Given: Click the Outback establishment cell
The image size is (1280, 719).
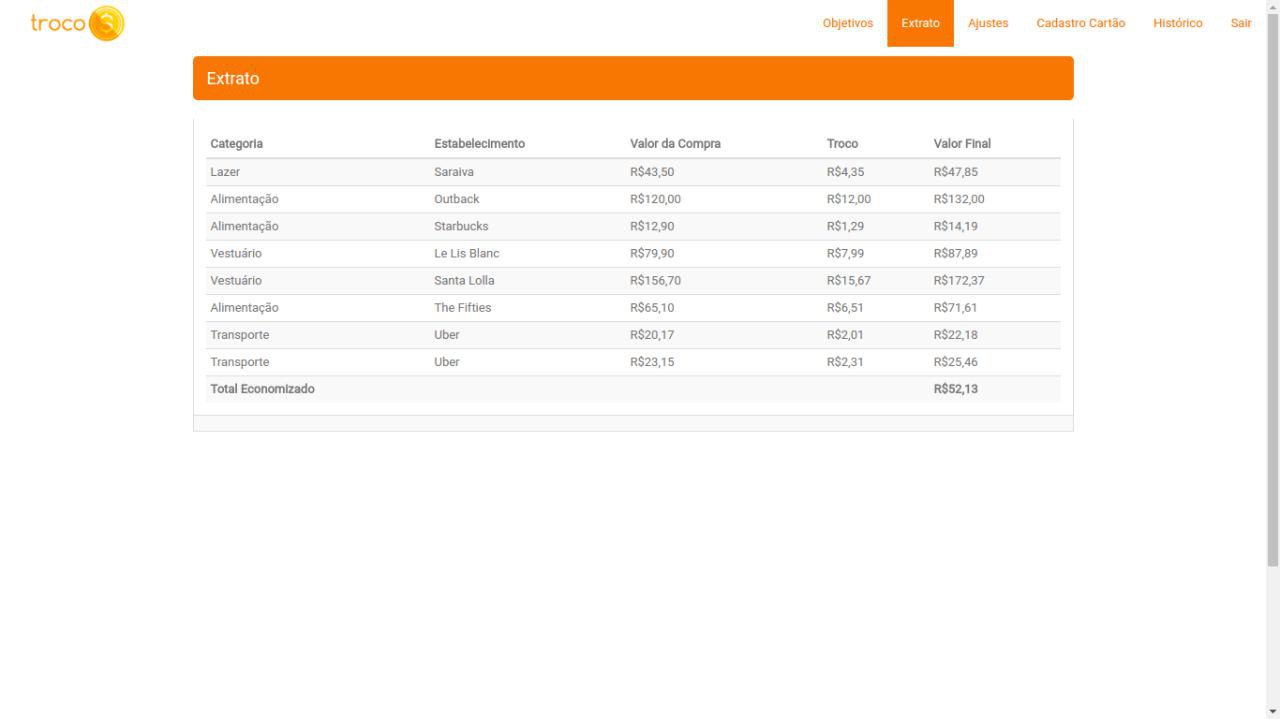Looking at the screenshot, I should (x=457, y=199).
